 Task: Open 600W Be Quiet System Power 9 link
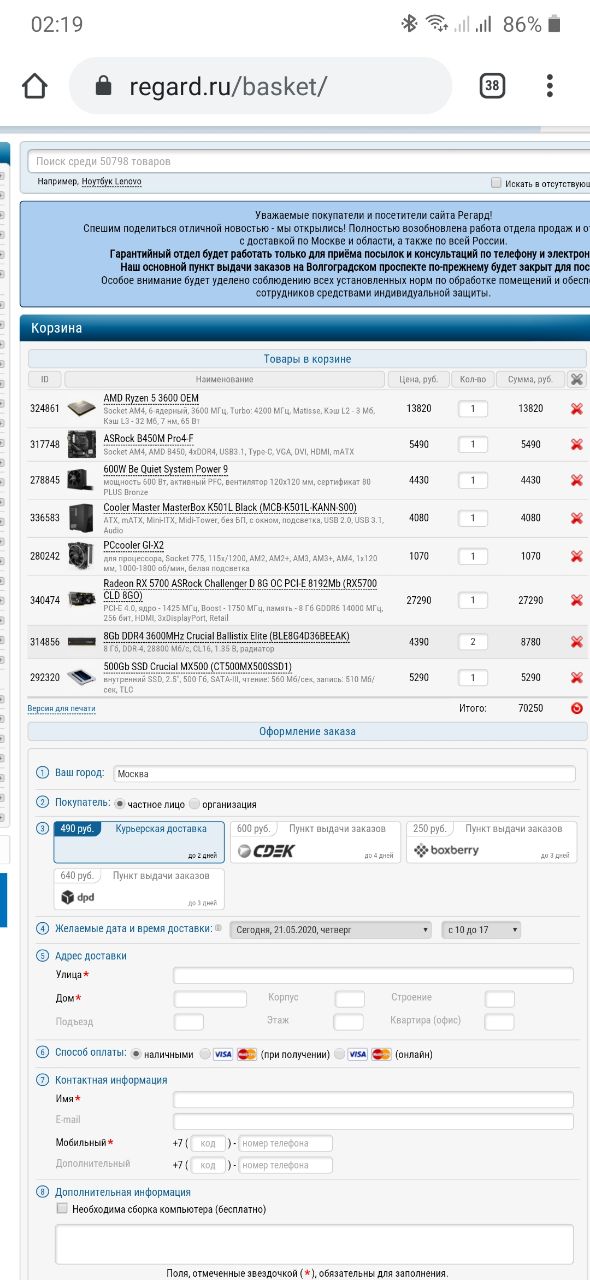click(x=165, y=469)
